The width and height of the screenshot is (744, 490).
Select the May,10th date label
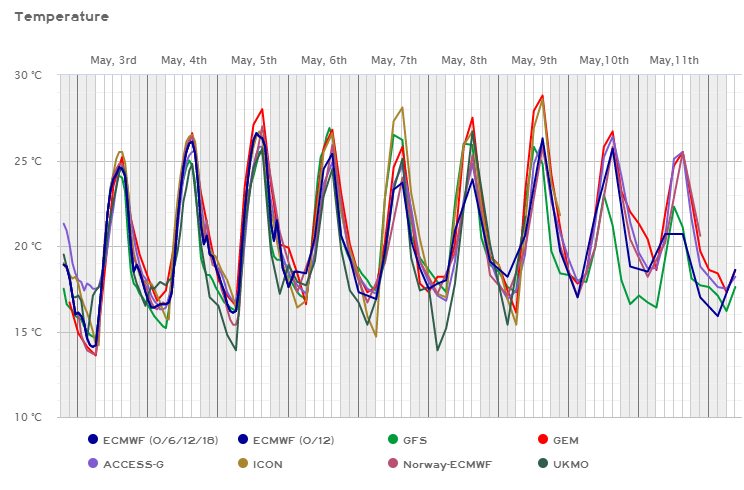pyautogui.click(x=604, y=60)
